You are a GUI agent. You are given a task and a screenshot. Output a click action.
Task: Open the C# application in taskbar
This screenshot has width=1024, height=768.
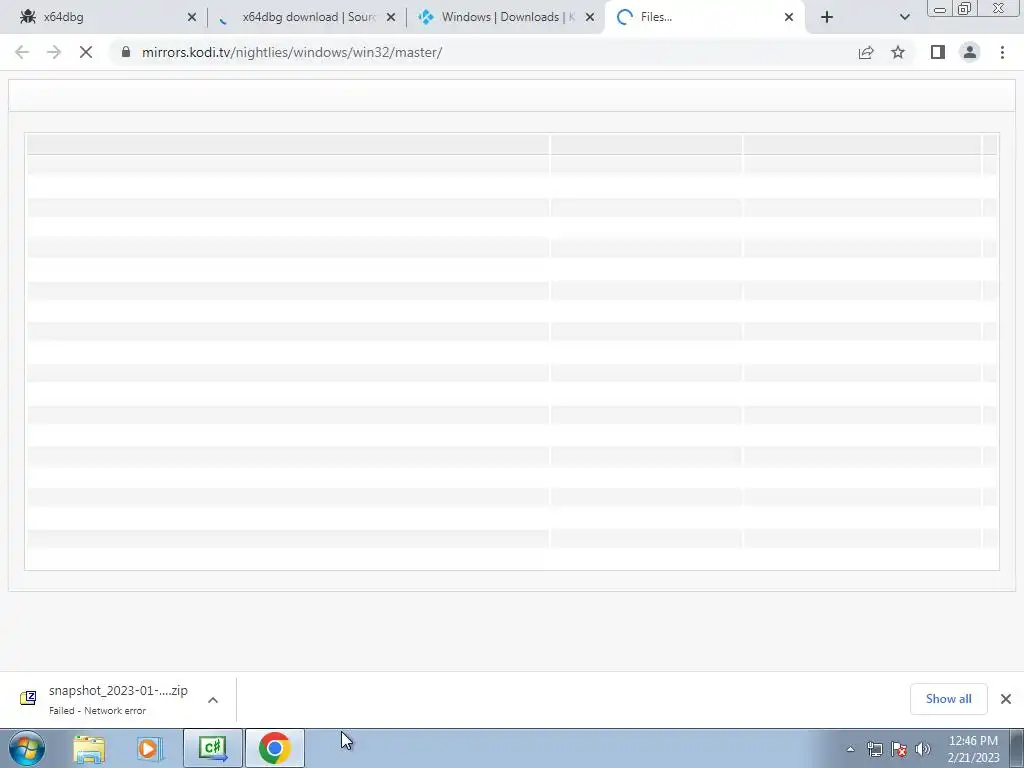(x=213, y=748)
